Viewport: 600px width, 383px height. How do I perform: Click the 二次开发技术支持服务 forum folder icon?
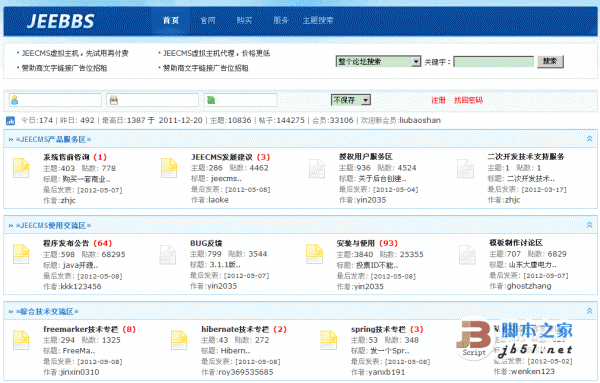coord(465,169)
